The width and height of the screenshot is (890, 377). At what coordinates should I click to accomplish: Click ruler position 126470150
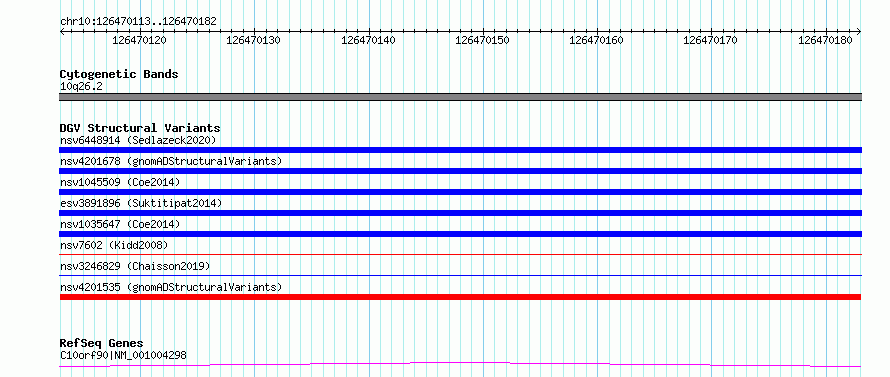pyautogui.click(x=482, y=40)
